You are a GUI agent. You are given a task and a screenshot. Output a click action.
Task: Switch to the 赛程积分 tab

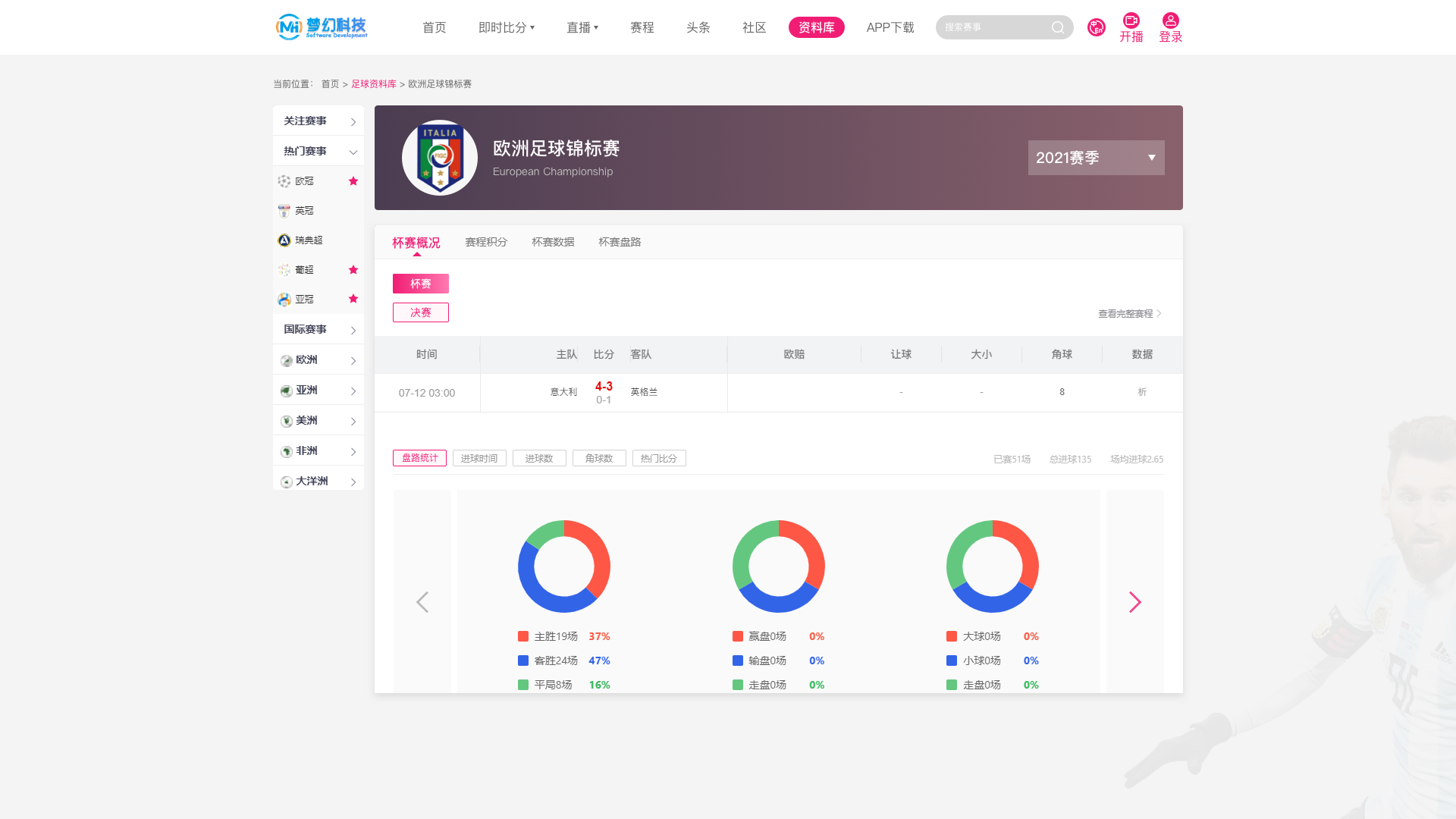point(486,242)
